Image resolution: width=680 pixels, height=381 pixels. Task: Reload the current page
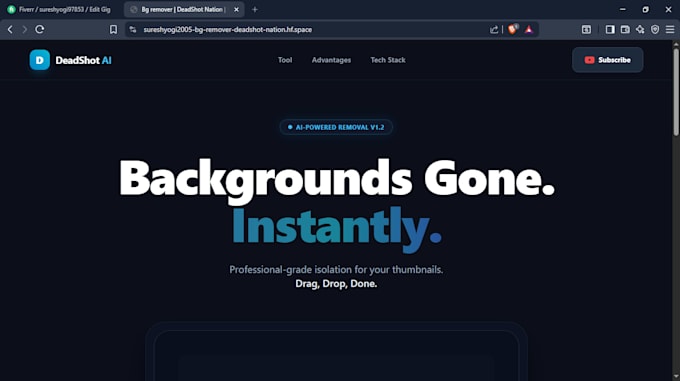pyautogui.click(x=39, y=29)
